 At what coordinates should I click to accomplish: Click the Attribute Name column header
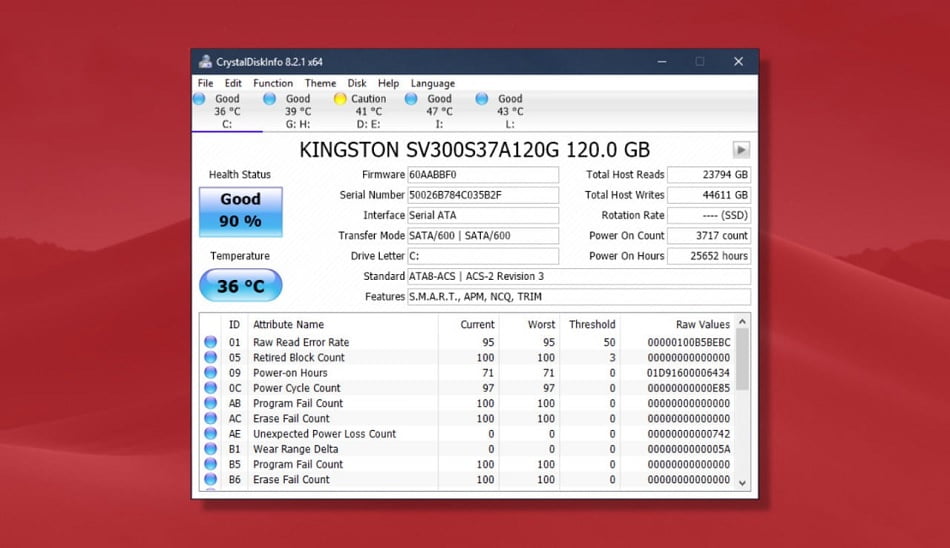click(288, 324)
